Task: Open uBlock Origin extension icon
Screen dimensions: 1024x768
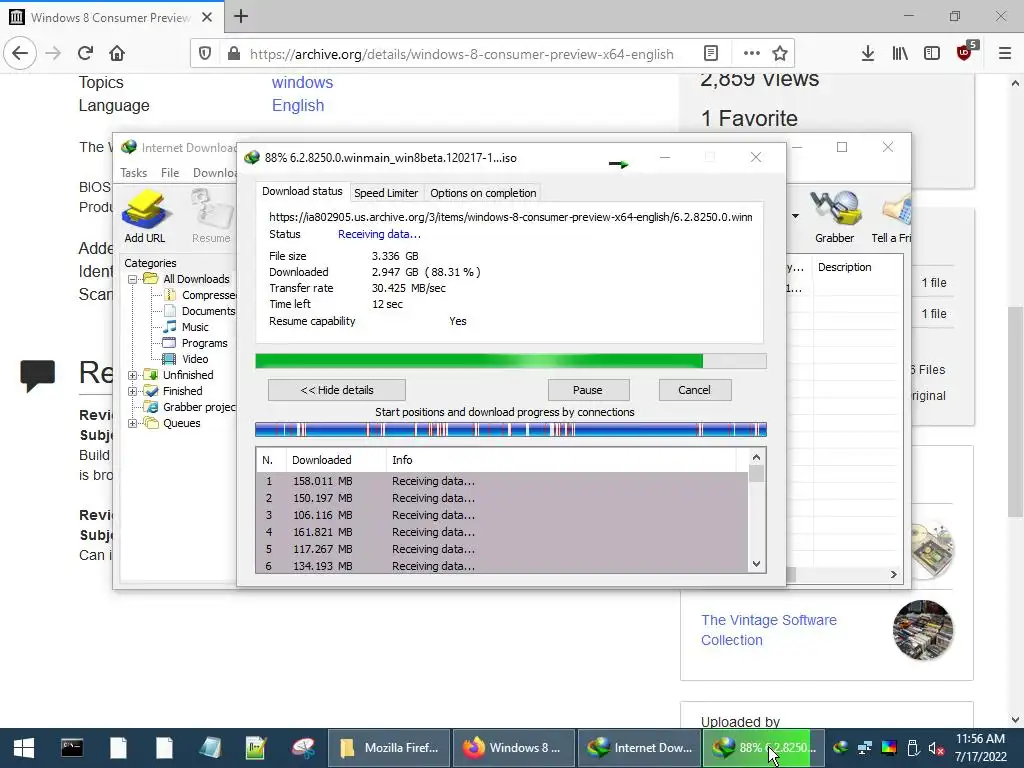Action: (x=965, y=52)
